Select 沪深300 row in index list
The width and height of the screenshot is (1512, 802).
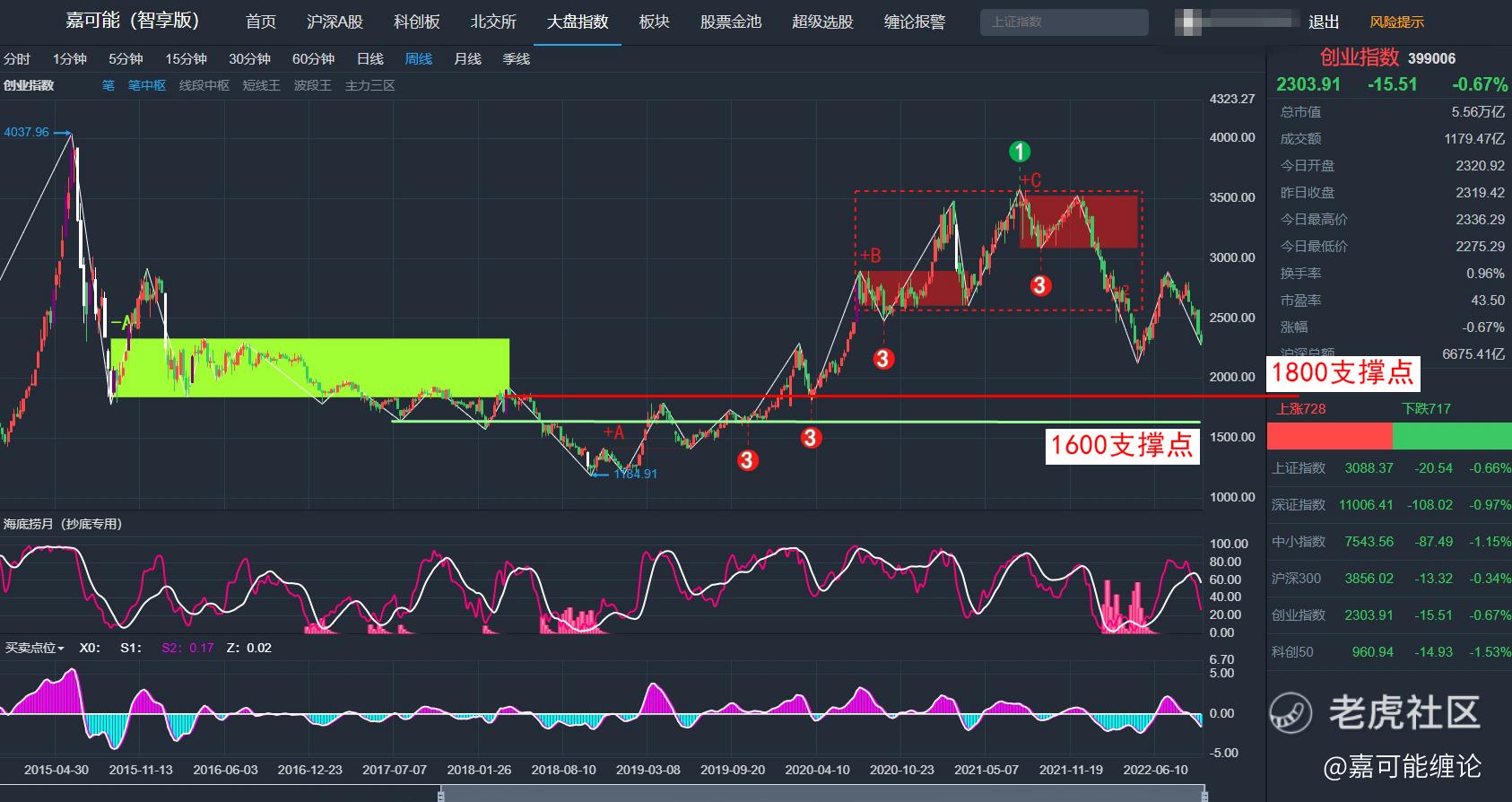click(x=1389, y=579)
